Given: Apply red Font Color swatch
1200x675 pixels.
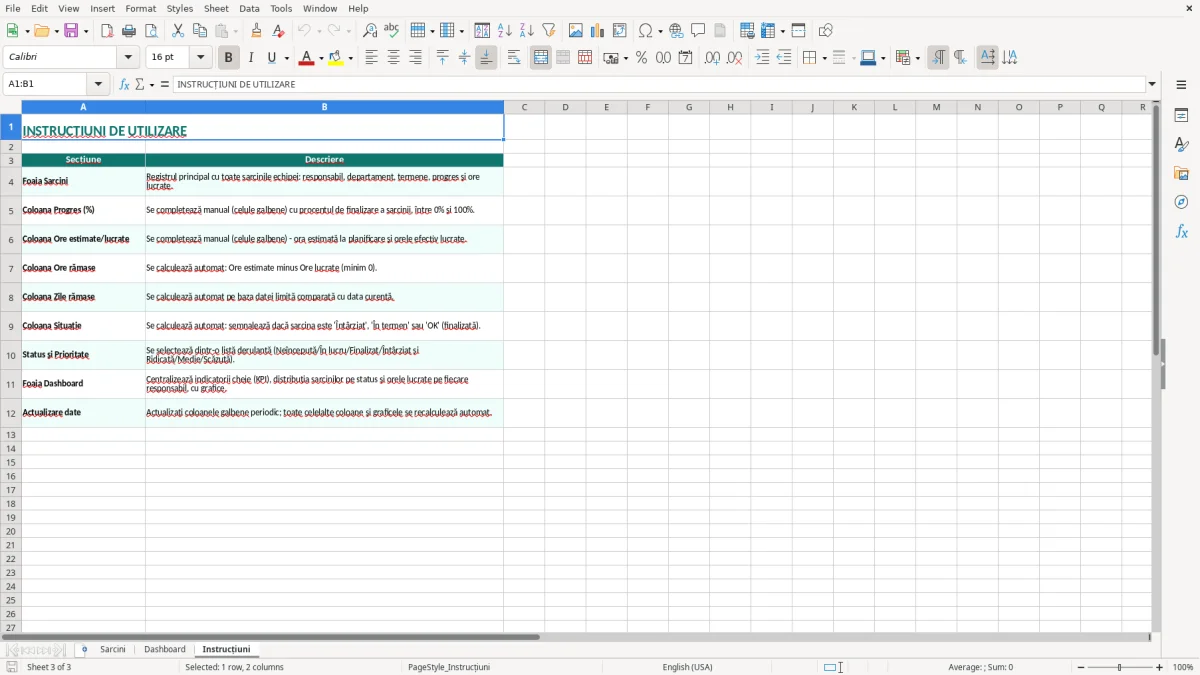Looking at the screenshot, I should (306, 58).
